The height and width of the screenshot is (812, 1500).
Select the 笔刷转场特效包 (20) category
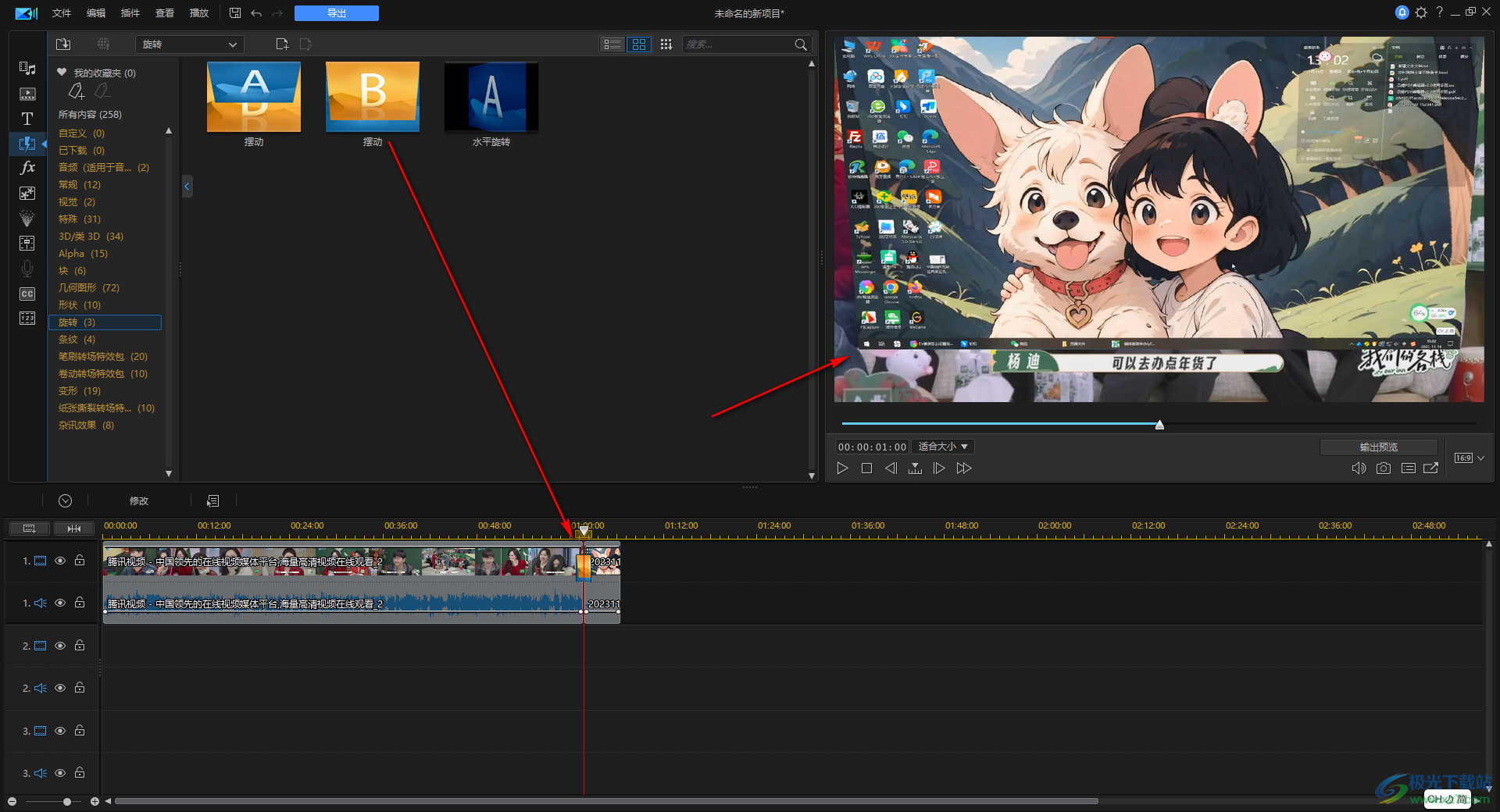[x=103, y=357]
